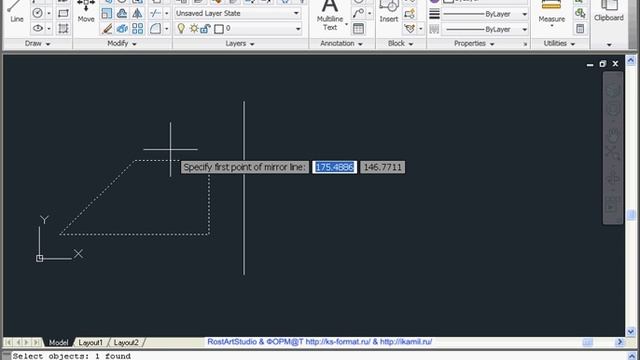Open the Quick Calculator icon
This screenshot has height=360, width=640.
[x=580, y=28]
